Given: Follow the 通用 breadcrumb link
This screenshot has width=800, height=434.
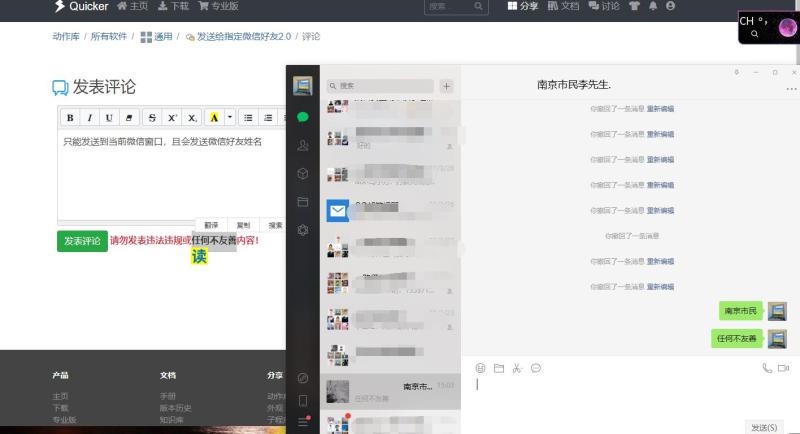Looking at the screenshot, I should (x=157, y=37).
